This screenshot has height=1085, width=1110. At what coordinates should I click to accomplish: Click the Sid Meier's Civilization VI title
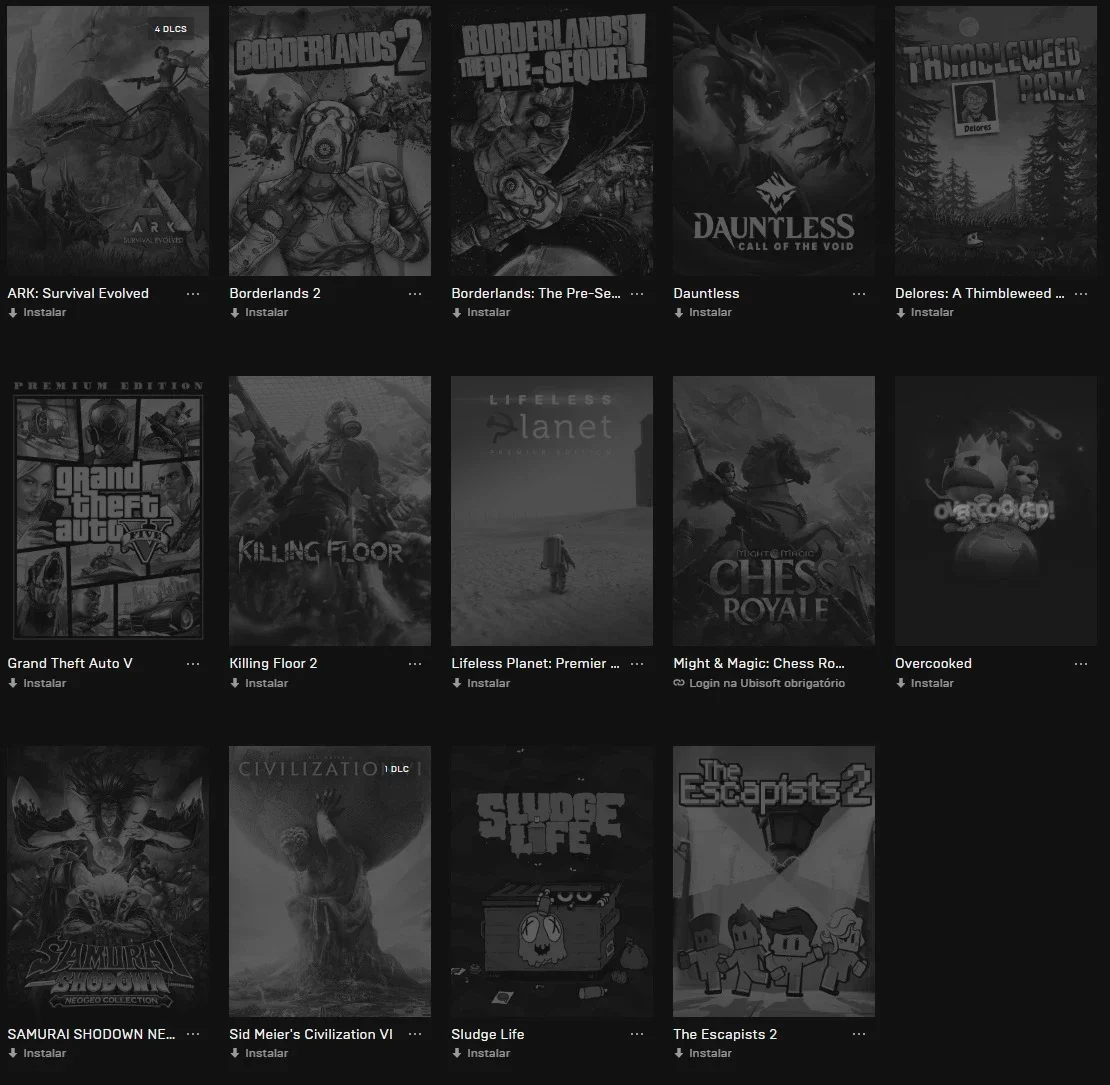click(x=311, y=1034)
